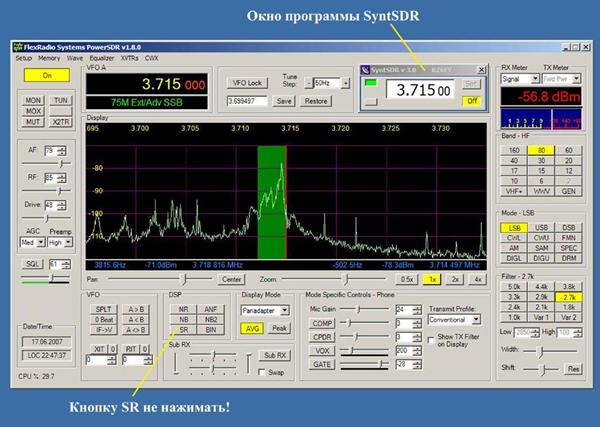Click the Restore frequency button
Viewport: 600px width, 427px height.
[x=316, y=101]
